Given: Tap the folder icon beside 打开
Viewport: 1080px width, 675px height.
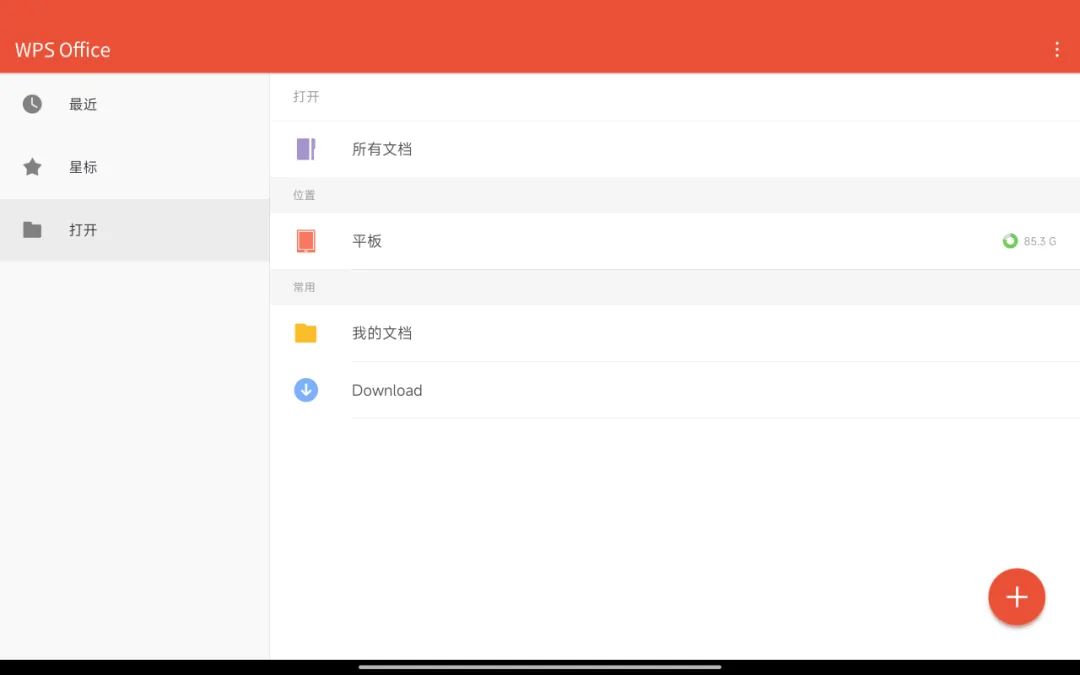Looking at the screenshot, I should [32, 230].
